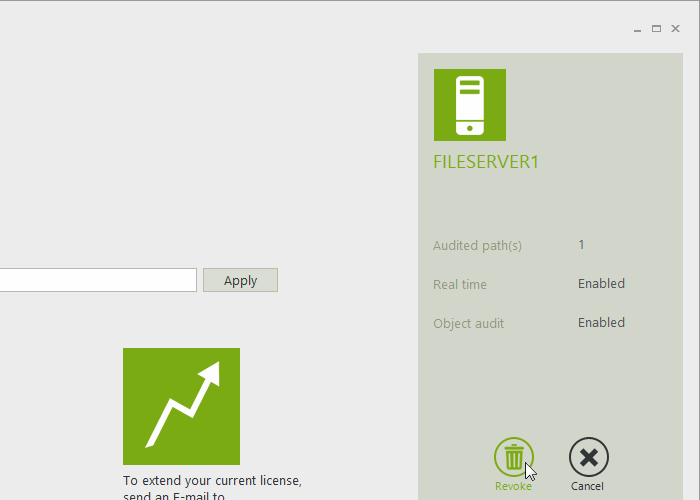This screenshot has width=700, height=500.
Task: Click the Enabled value beside Object audit
Action: coord(601,323)
